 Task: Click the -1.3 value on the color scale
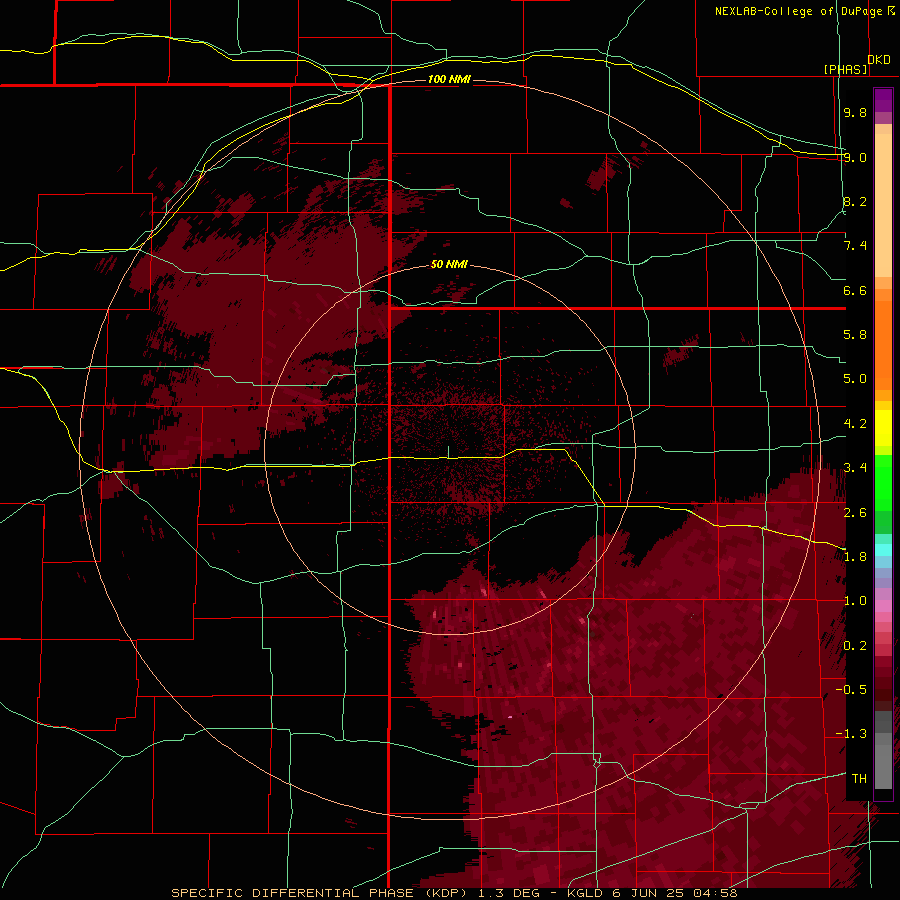coord(851,734)
